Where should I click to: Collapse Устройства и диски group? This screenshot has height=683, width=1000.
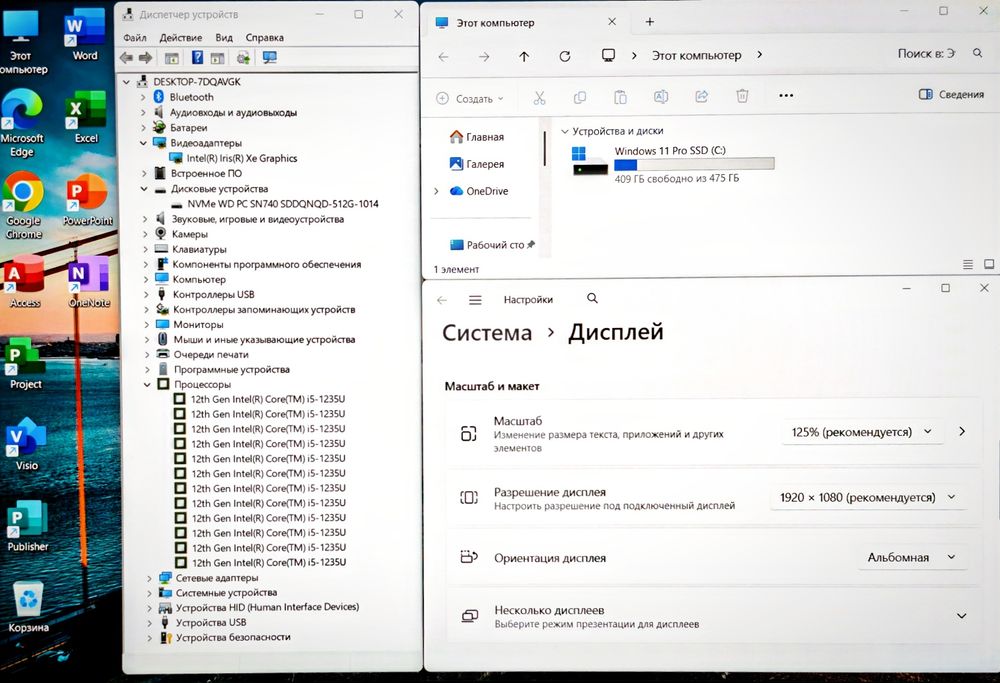[564, 131]
